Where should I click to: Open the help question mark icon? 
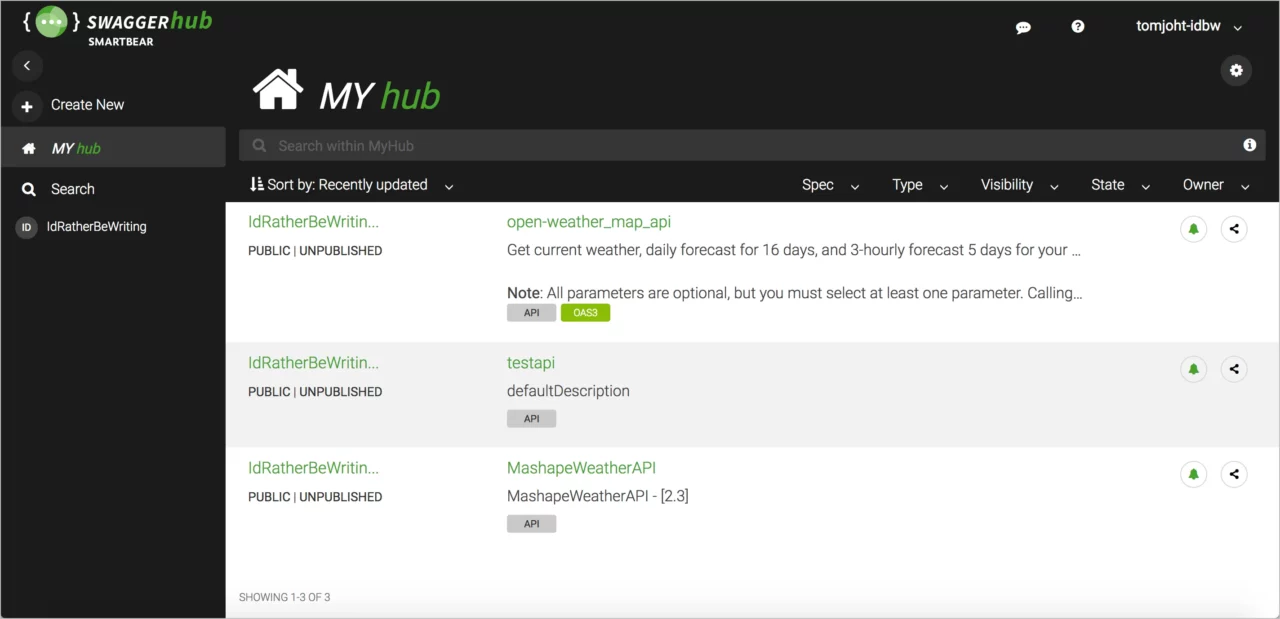(x=1077, y=26)
